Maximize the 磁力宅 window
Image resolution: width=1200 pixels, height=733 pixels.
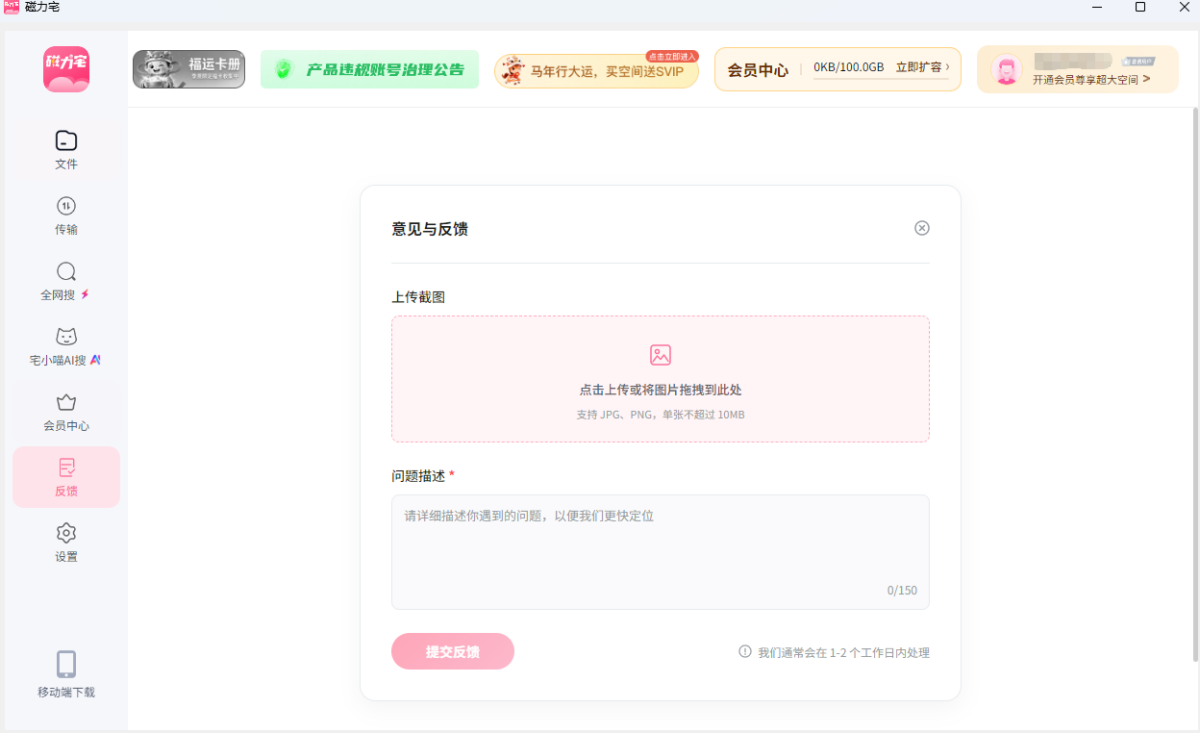click(1140, 7)
